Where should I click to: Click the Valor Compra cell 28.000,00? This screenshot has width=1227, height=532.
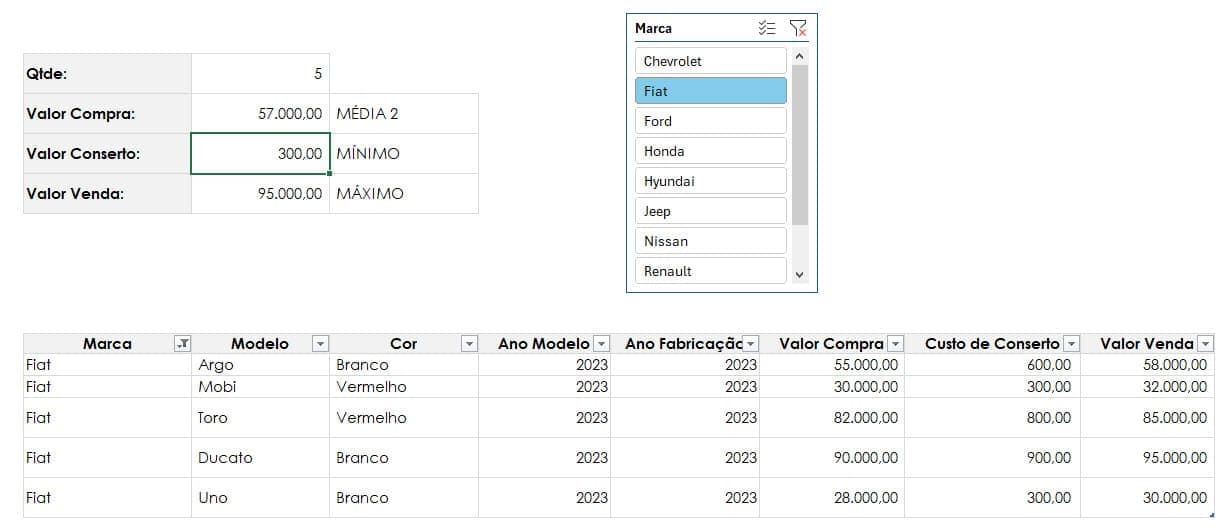coord(833,498)
